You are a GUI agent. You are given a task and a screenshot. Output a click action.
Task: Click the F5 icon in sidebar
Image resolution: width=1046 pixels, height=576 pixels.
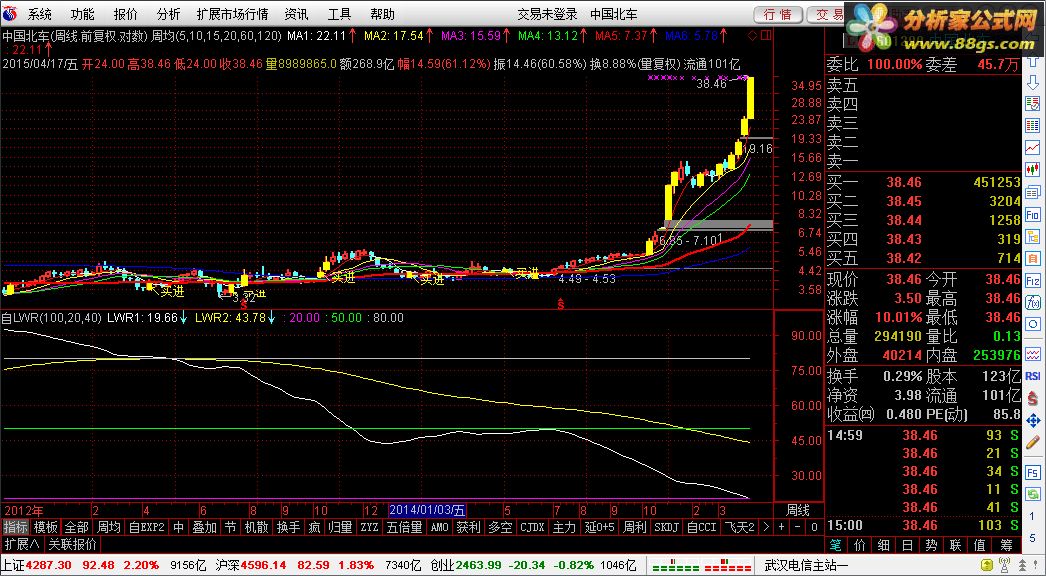tap(1033, 473)
